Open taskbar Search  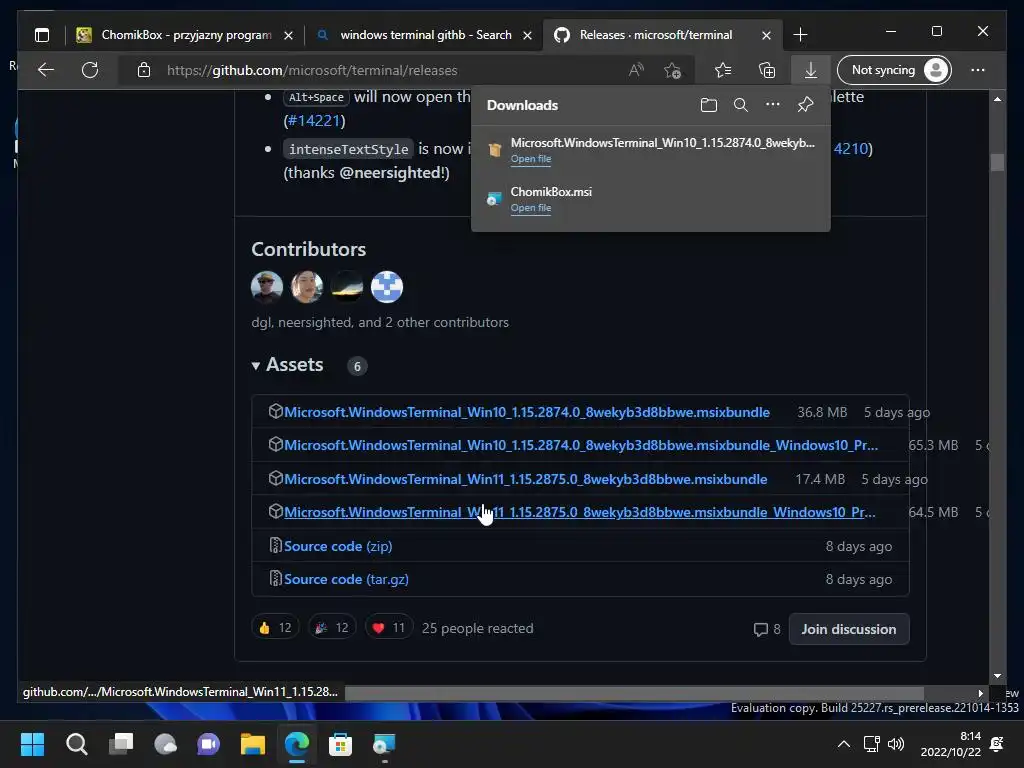pyautogui.click(x=76, y=744)
